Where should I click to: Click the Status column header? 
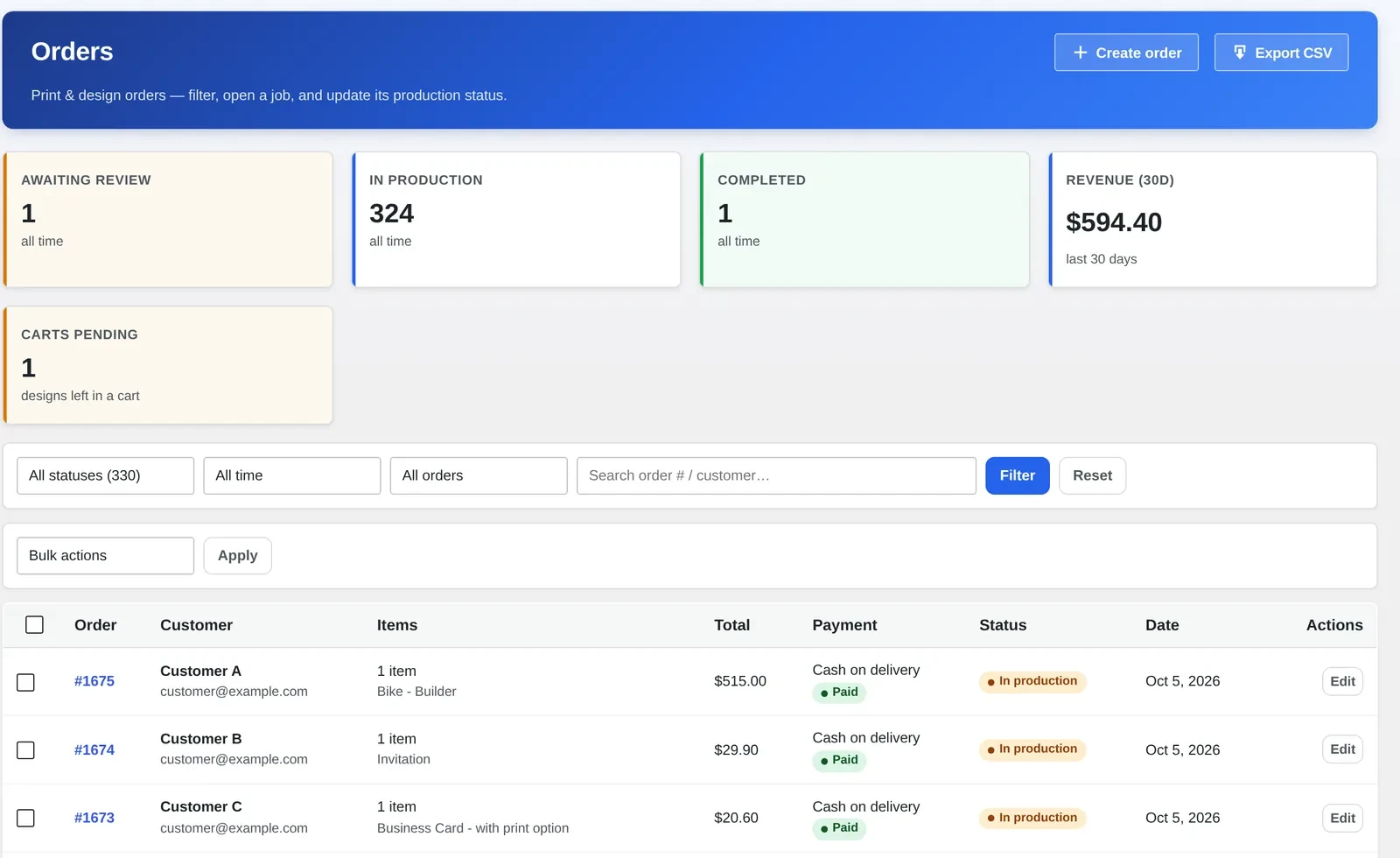[1003, 625]
